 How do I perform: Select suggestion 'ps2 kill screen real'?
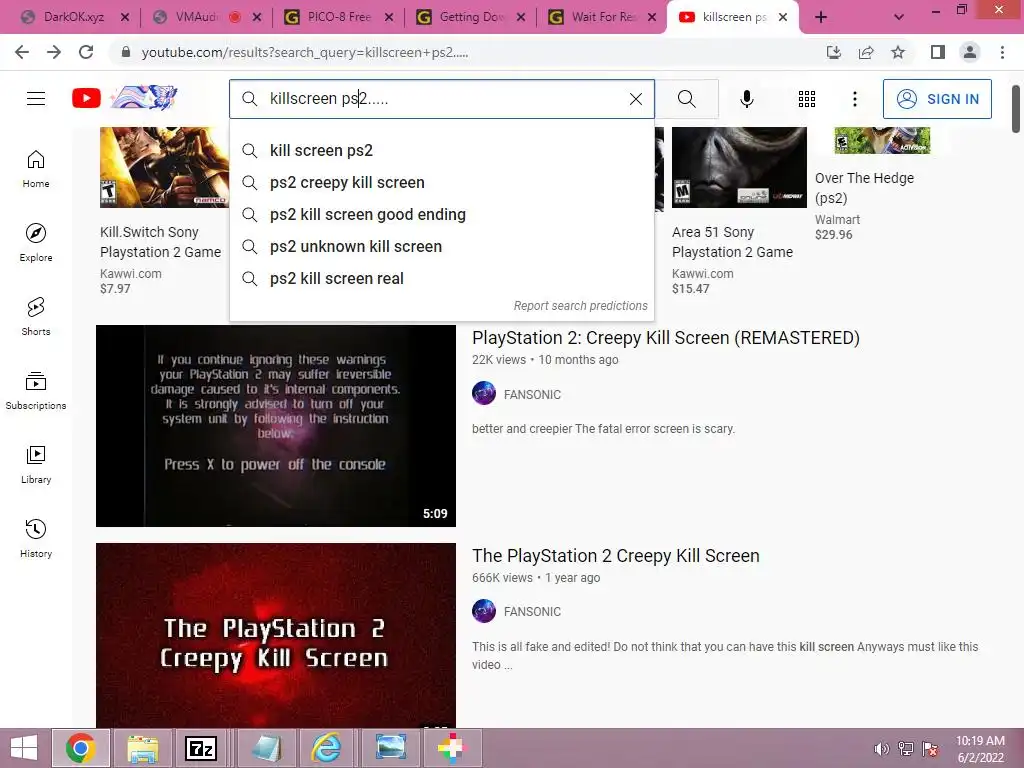point(442,278)
